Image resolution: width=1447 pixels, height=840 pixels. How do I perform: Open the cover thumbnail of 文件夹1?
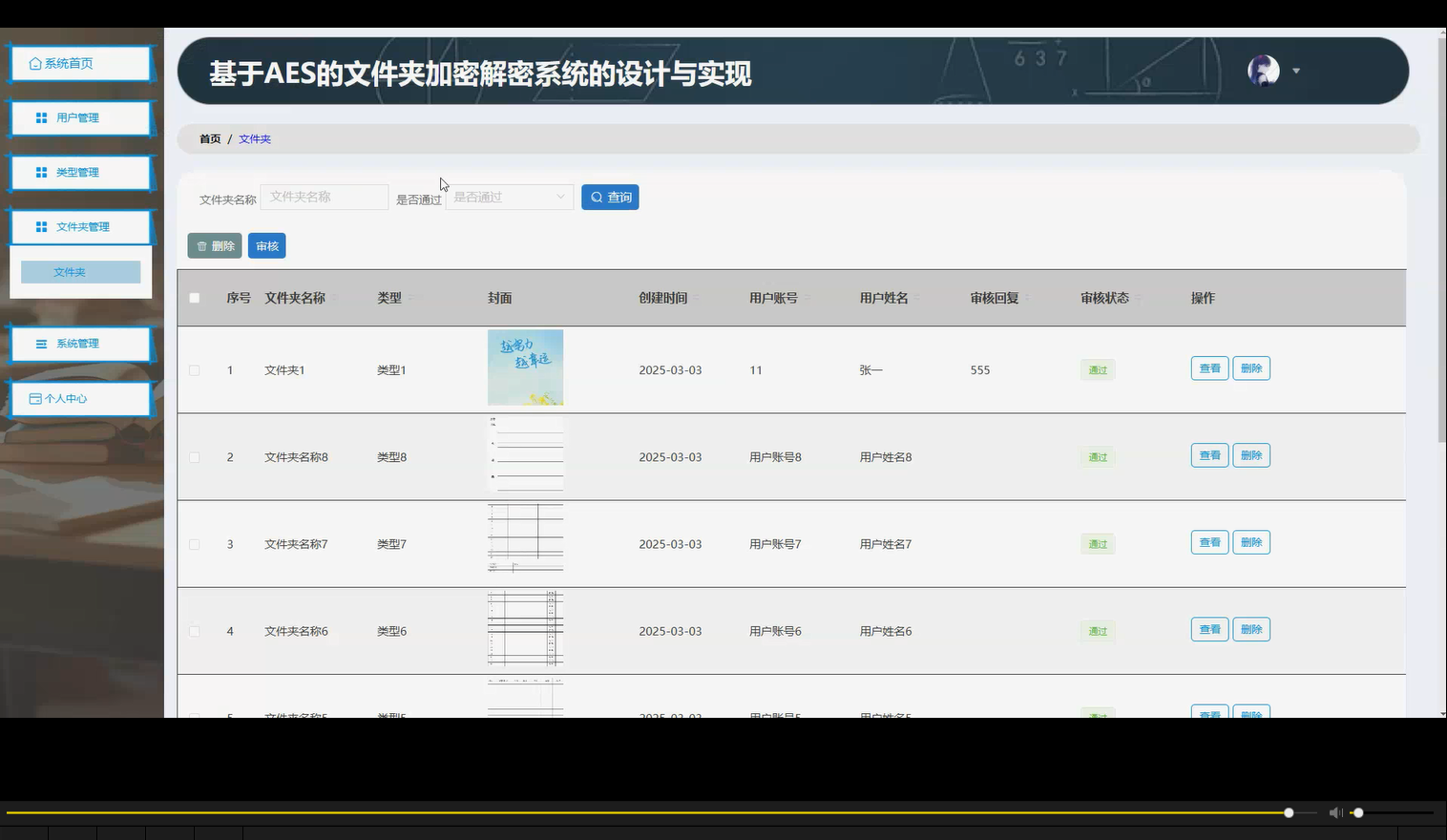[525, 367]
